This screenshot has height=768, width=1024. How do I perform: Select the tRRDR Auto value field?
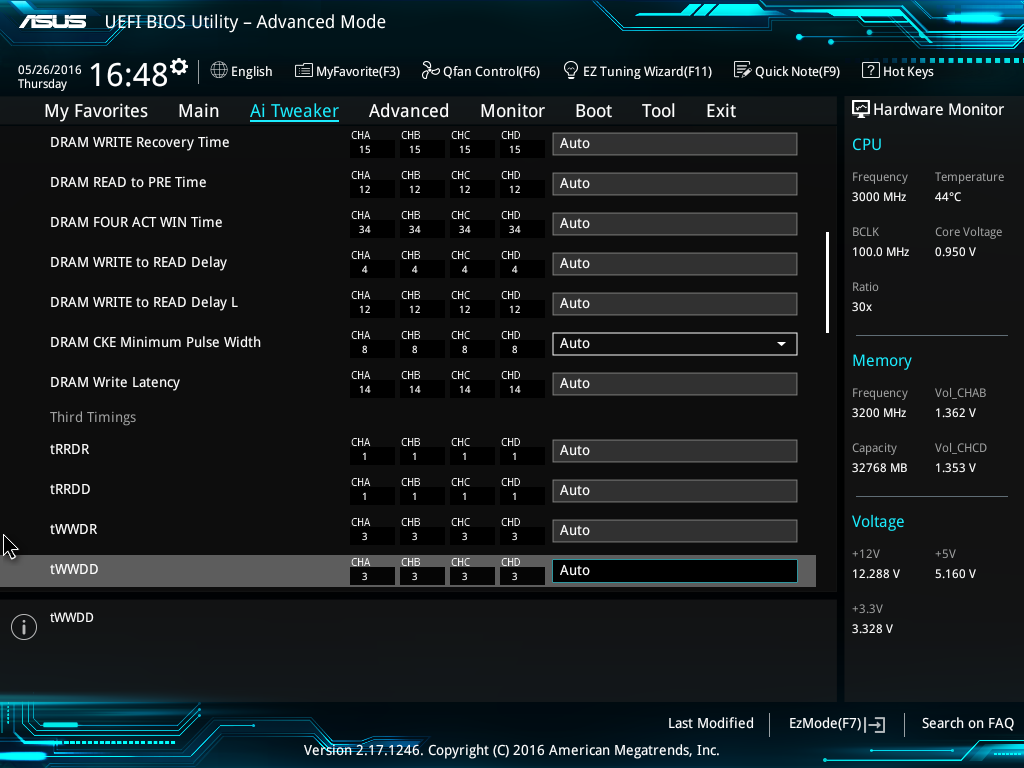(675, 451)
